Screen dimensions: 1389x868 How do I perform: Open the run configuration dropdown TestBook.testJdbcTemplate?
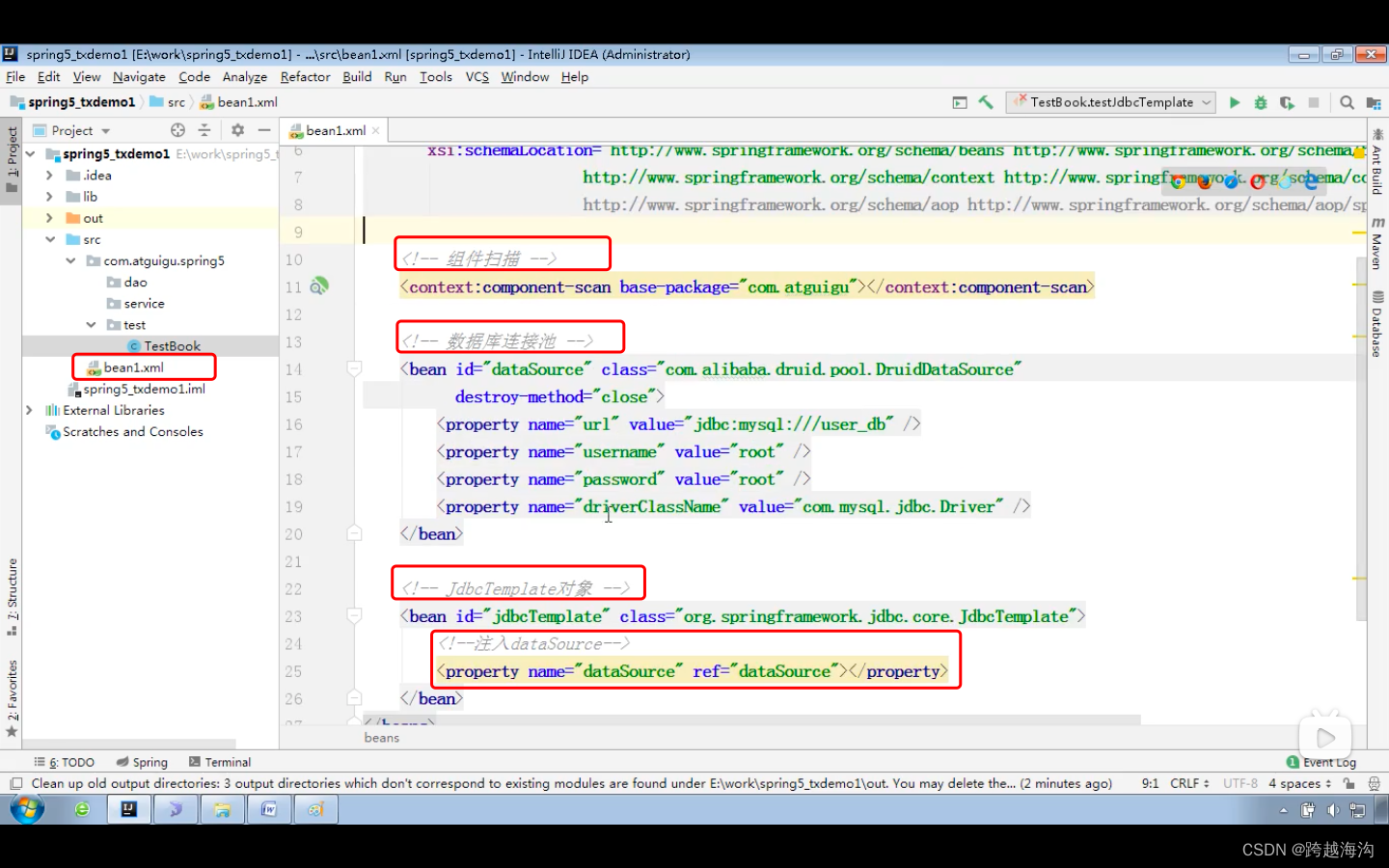tap(1112, 102)
